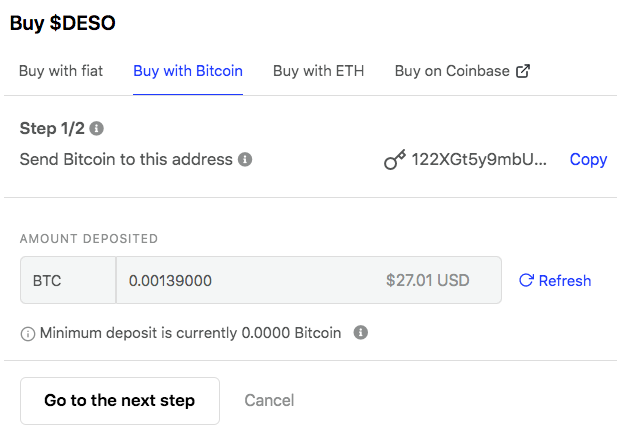The width and height of the screenshot is (617, 438).
Task: Click the $27.01 USD value
Action: (x=427, y=280)
